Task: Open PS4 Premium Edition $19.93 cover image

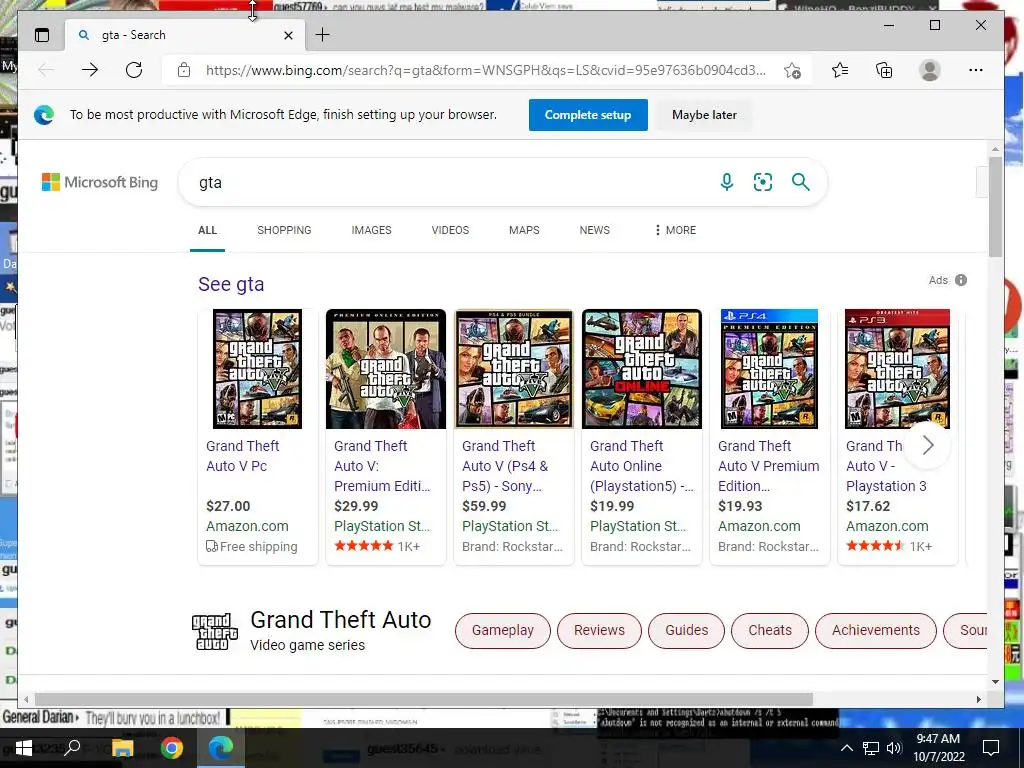Action: pyautogui.click(x=769, y=369)
